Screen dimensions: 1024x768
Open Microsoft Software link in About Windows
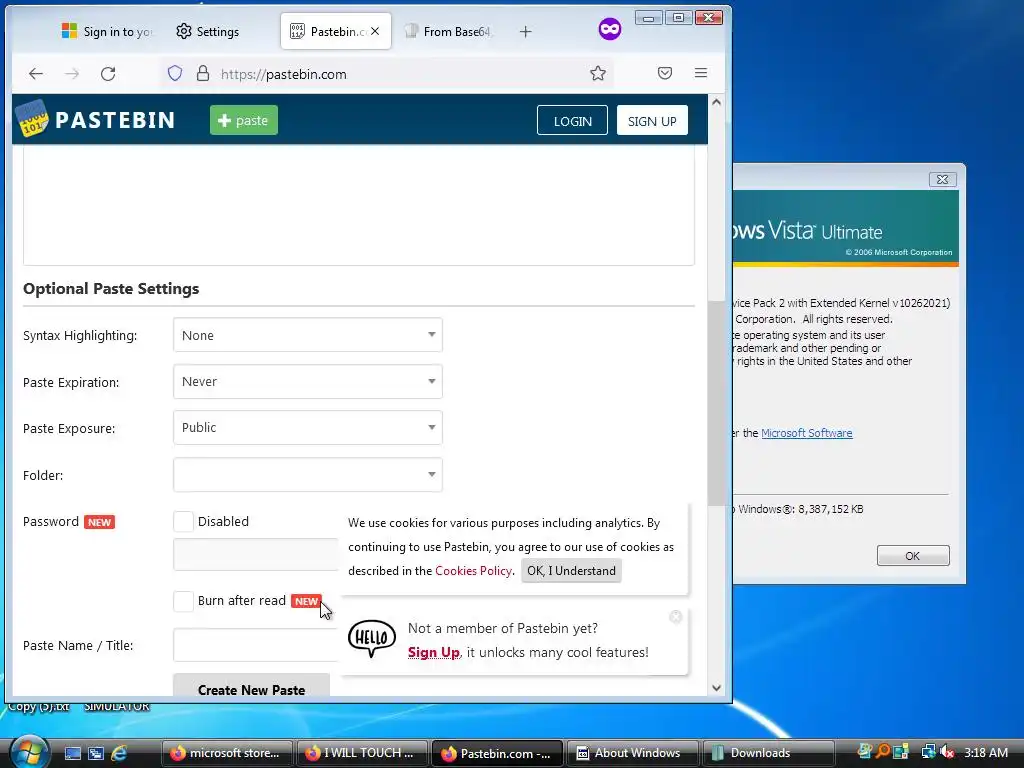pos(807,433)
